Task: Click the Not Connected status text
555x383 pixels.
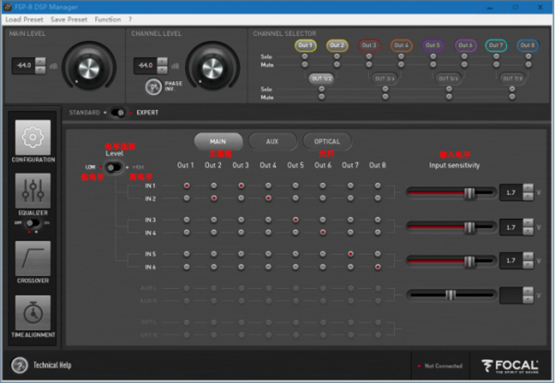Action: click(443, 366)
